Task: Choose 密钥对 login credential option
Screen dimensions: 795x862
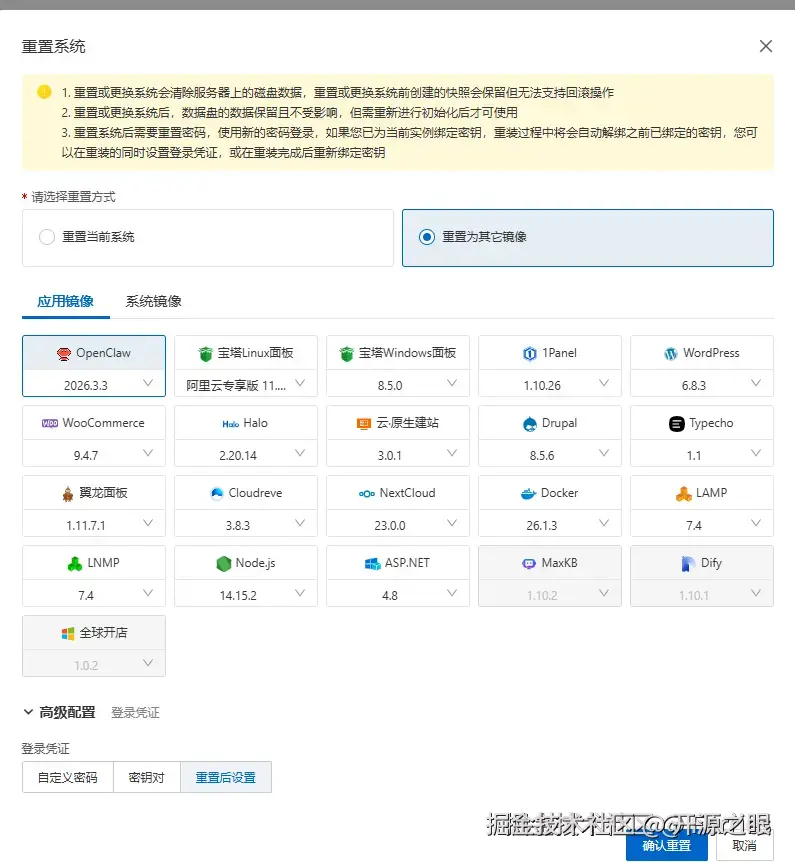Action: [147, 777]
